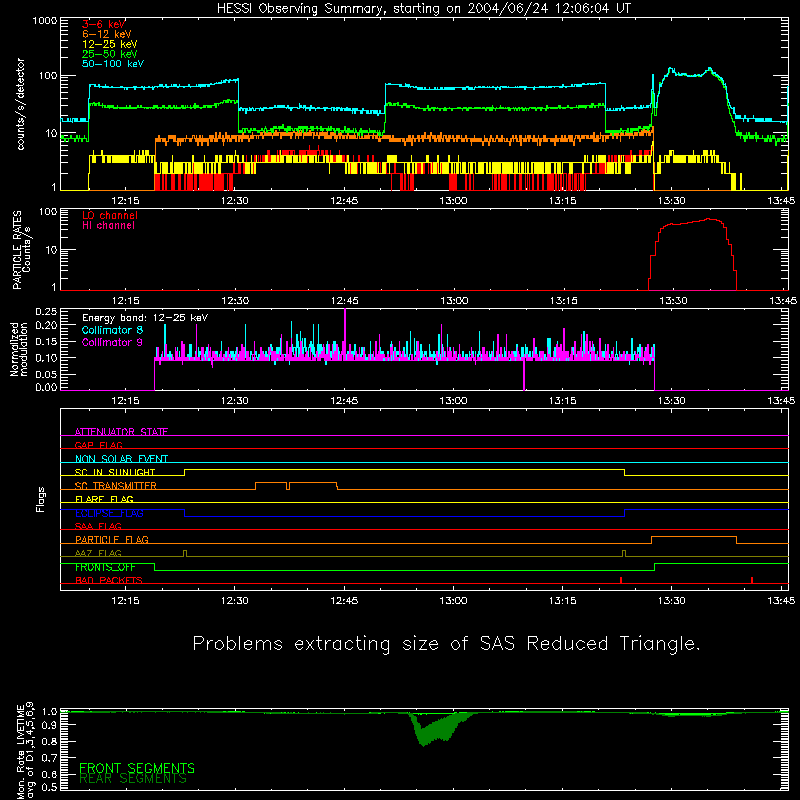This screenshot has height=800, width=800.
Task: Click the magenta Collimator 9 spike at 12:45
Action: [345, 332]
